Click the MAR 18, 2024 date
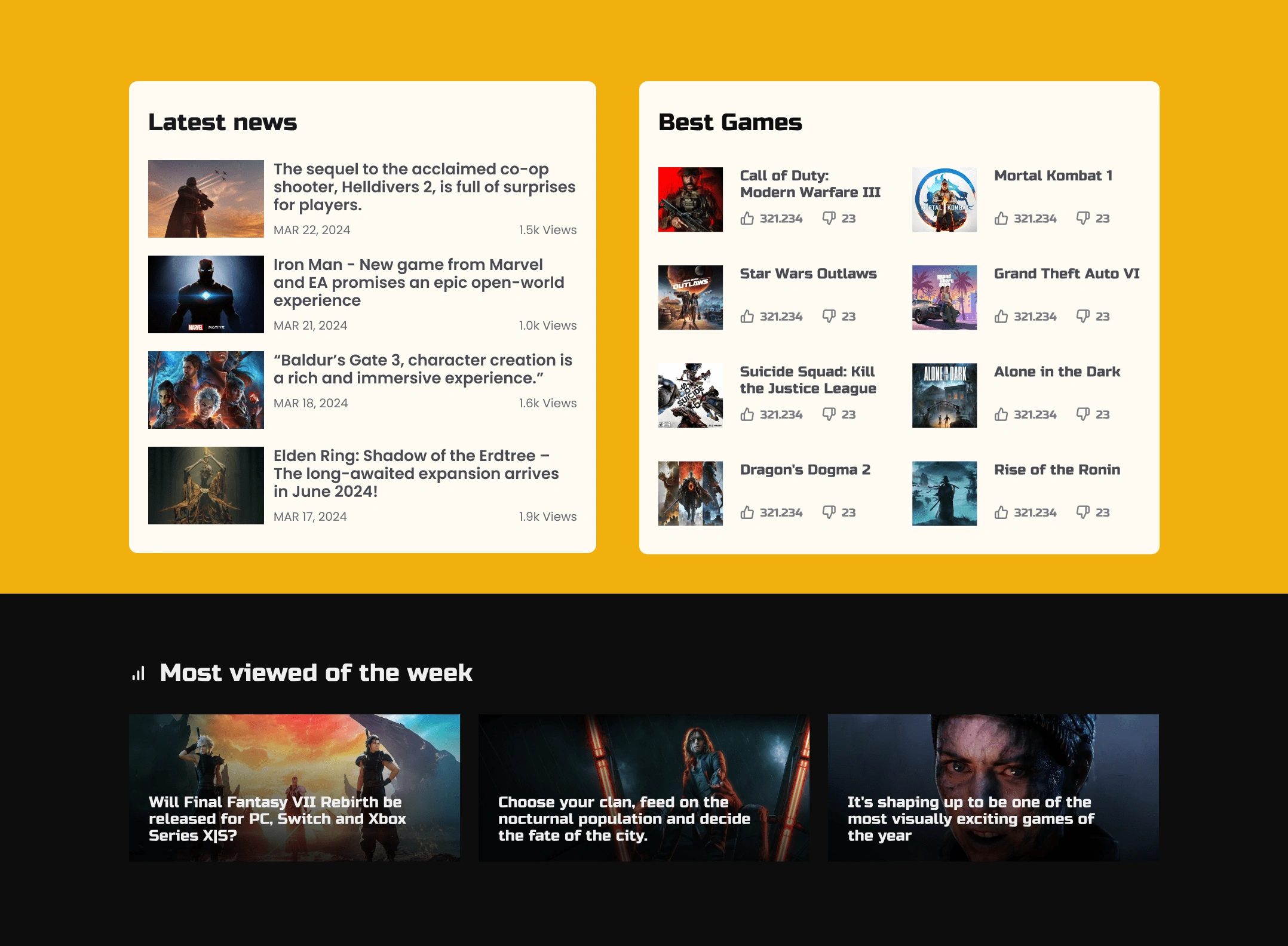The image size is (1288, 946). click(311, 403)
